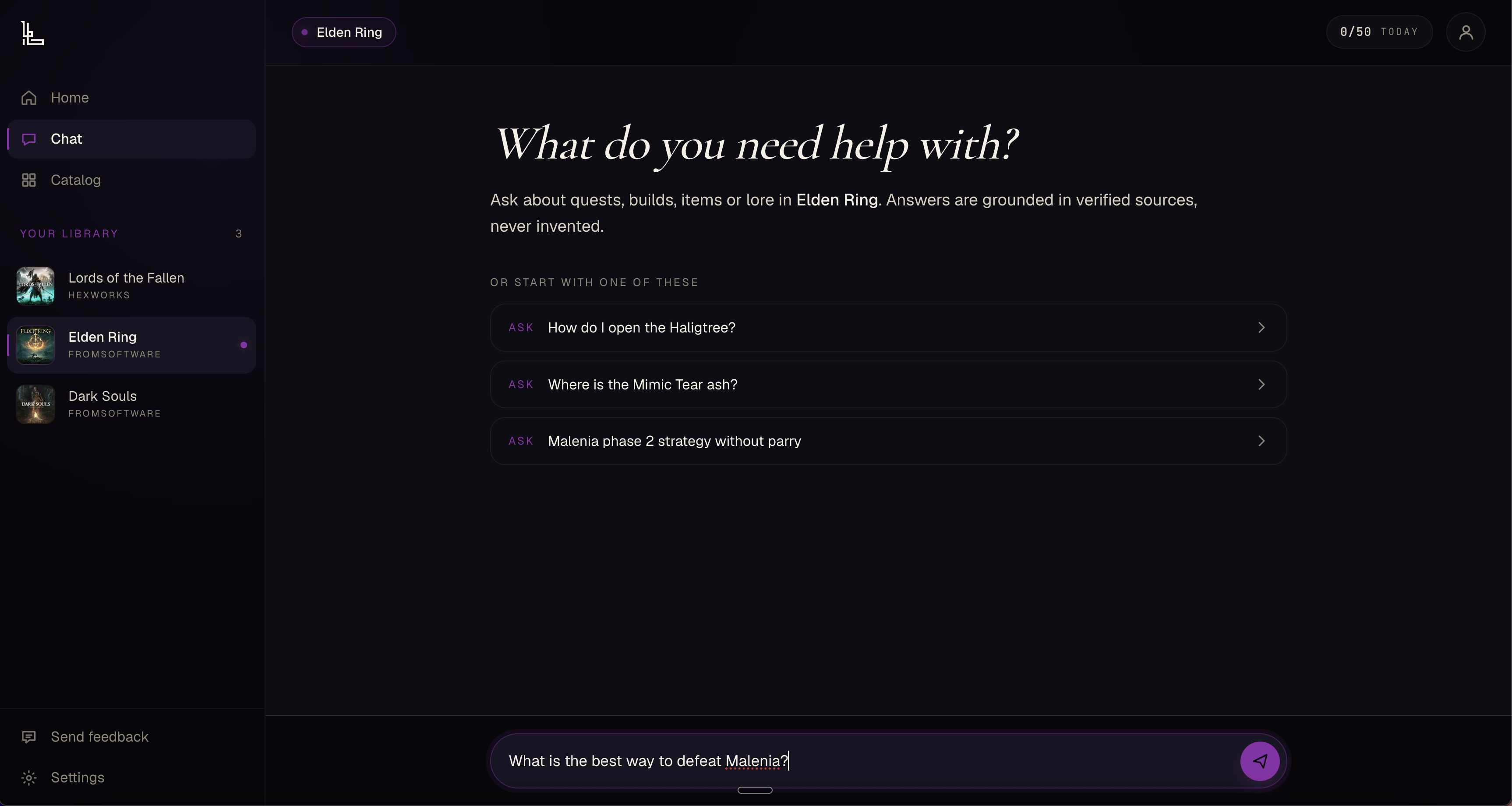This screenshot has width=1512, height=806.
Task: Click the 'YOUR LIBRARY' heading
Action: tap(69, 233)
